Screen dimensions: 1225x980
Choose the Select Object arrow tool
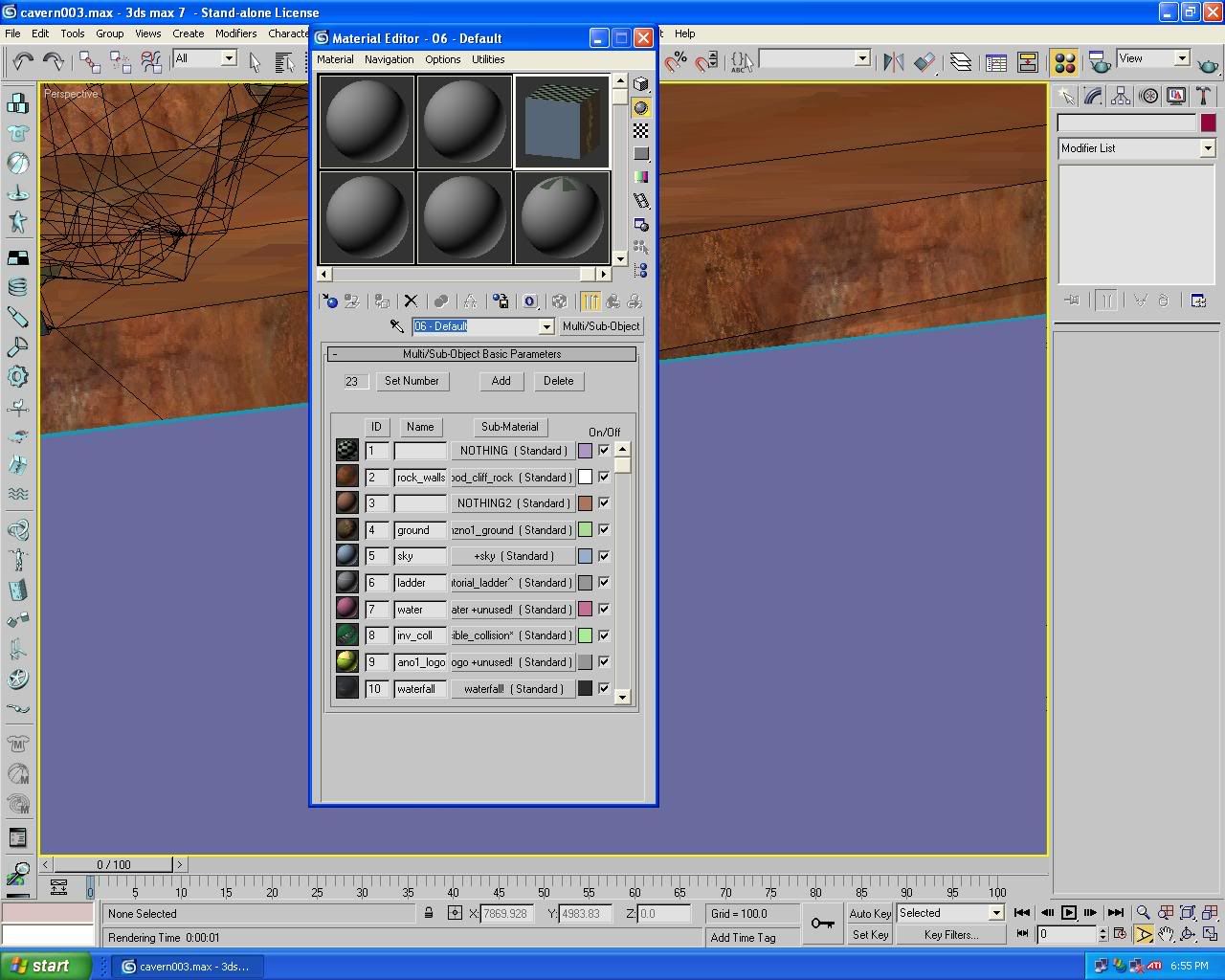[255, 62]
